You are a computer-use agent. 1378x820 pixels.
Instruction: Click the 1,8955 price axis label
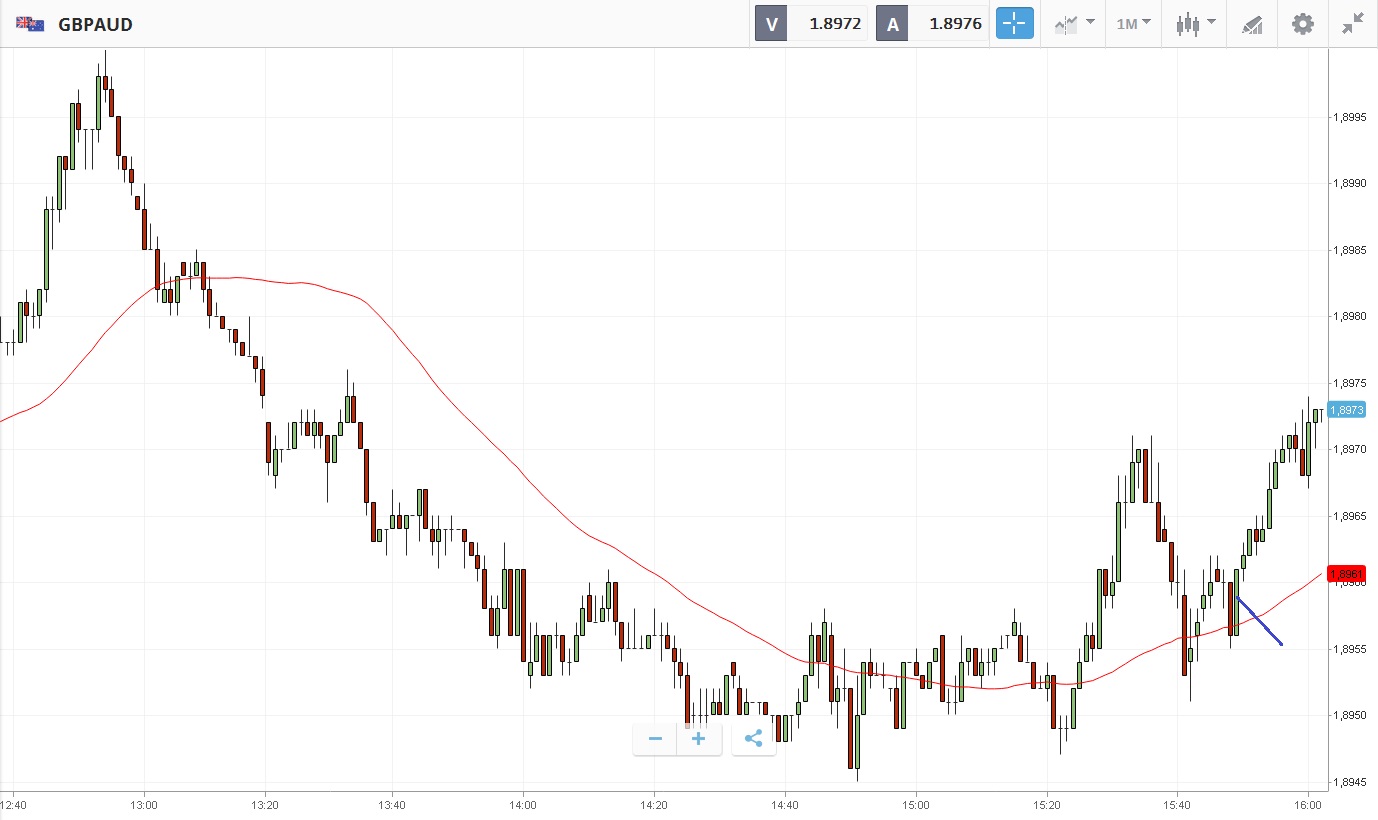[x=1349, y=649]
